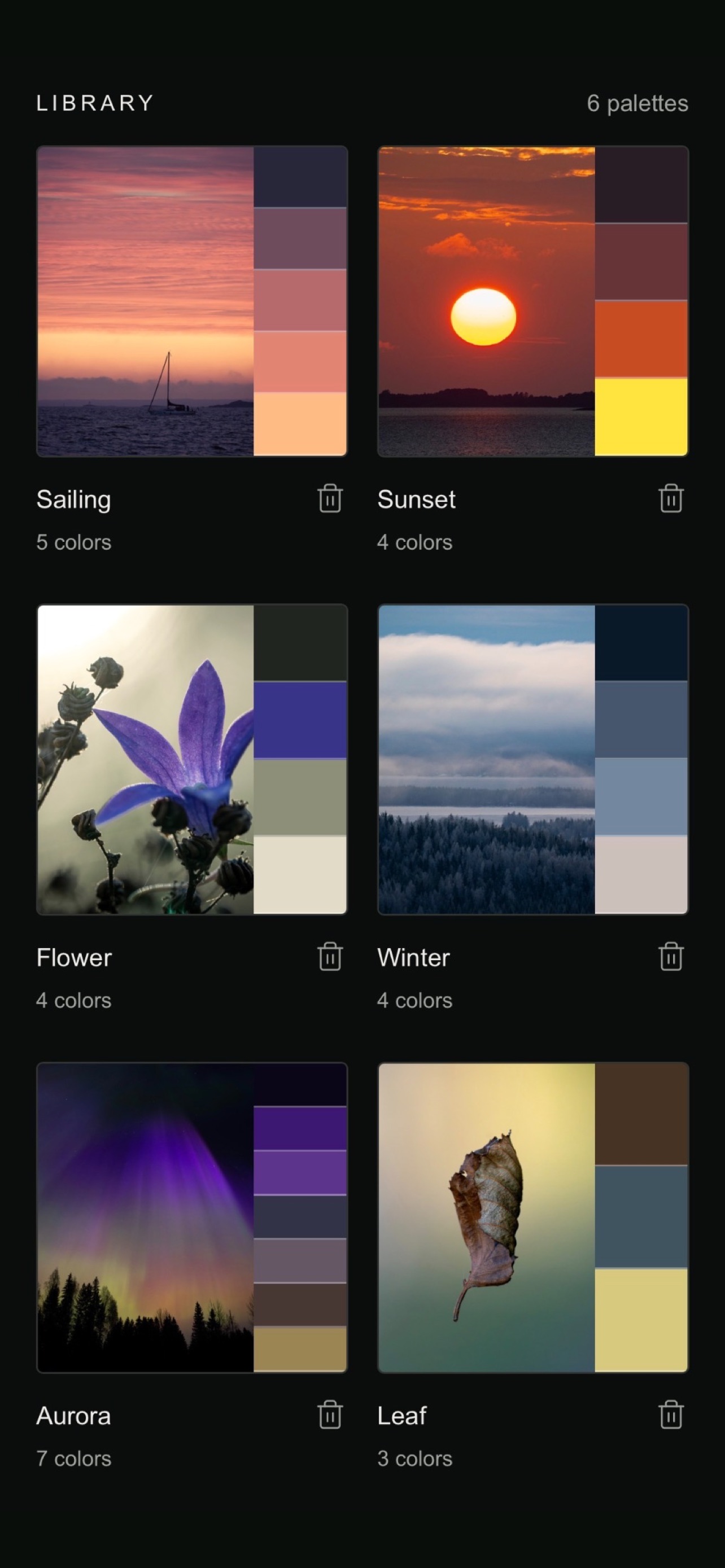
Task: Select the slate blue-gray swatch in Leaf palette
Action: click(641, 1217)
